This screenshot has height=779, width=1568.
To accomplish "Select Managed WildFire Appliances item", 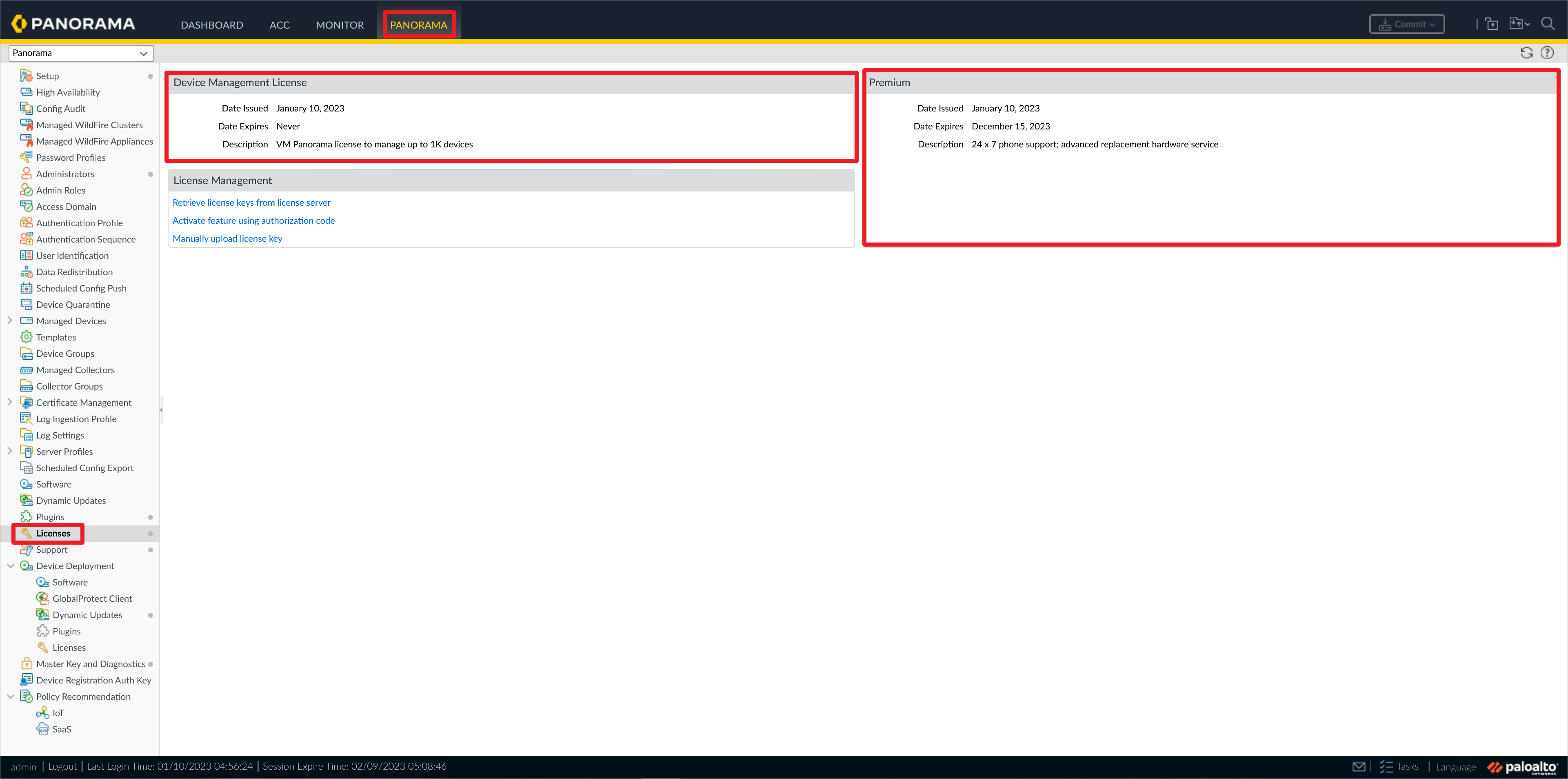I will point(94,141).
